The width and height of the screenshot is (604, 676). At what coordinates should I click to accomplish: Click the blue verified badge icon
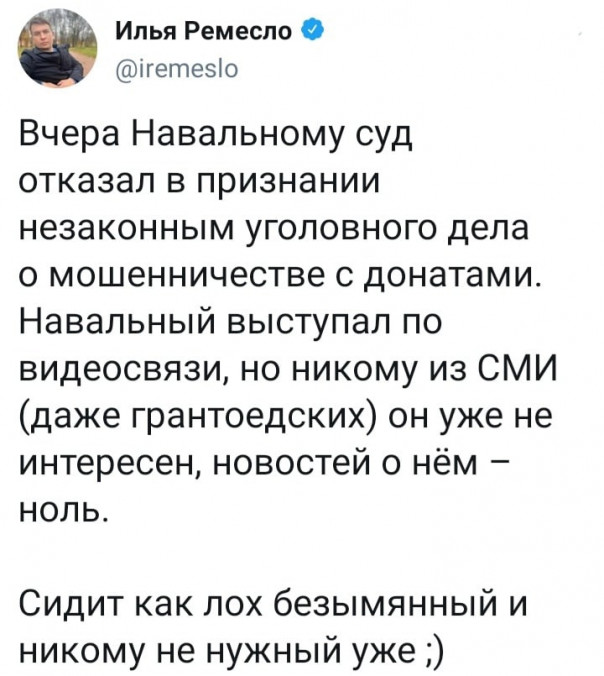pos(312,32)
